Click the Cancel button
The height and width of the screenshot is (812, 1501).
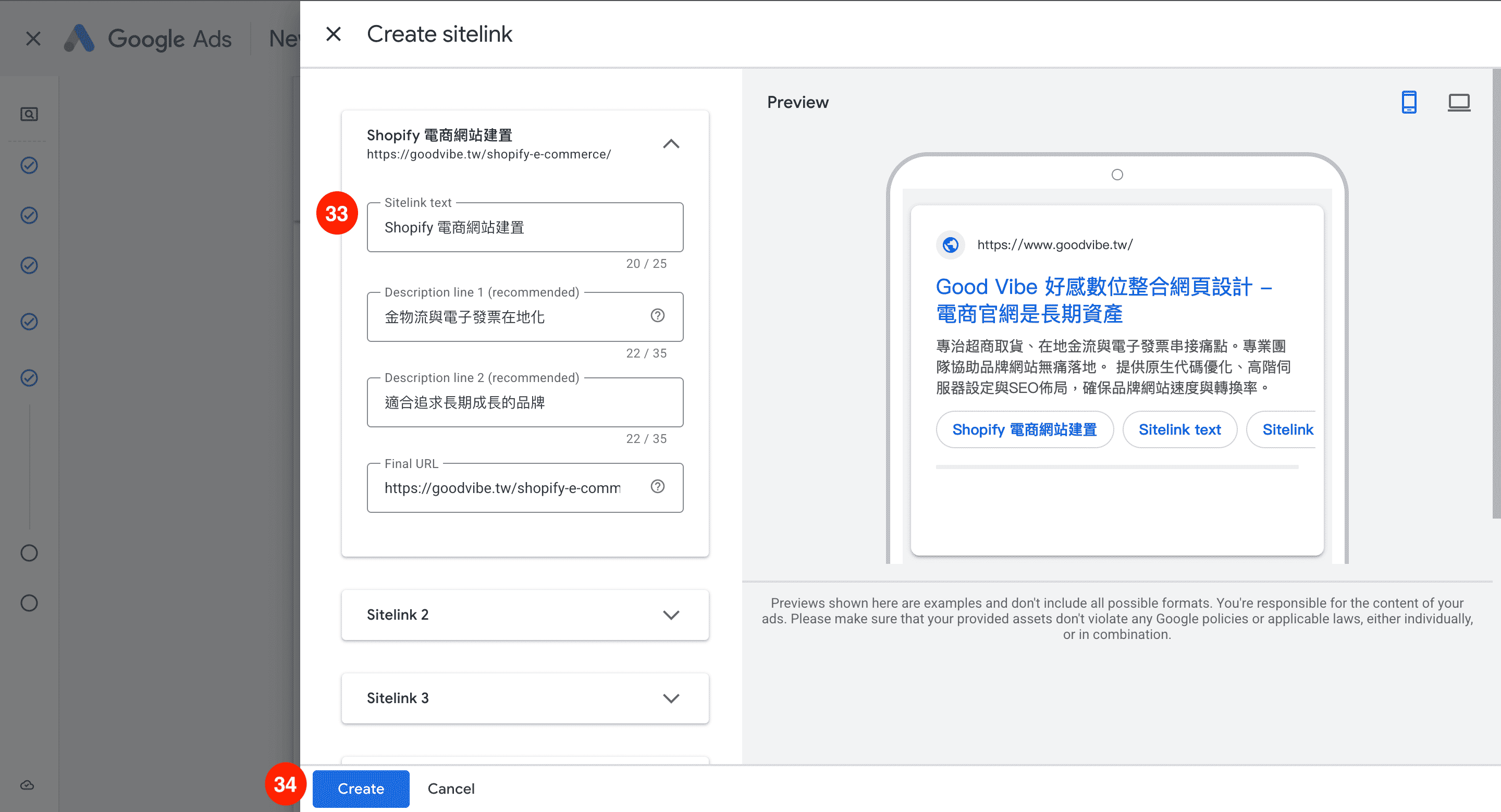coord(451,789)
